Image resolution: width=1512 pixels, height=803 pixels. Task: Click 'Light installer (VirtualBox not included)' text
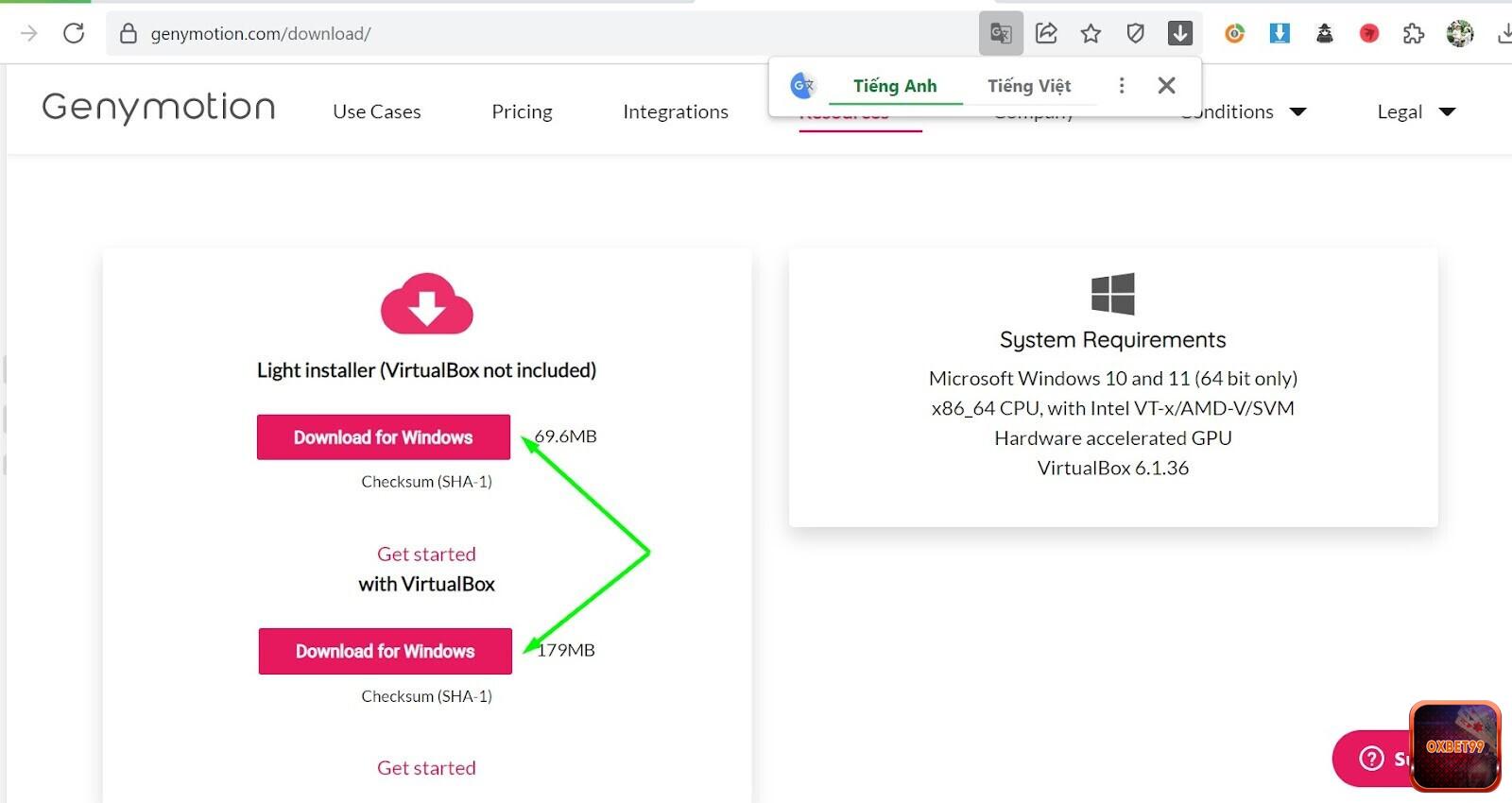(x=426, y=370)
